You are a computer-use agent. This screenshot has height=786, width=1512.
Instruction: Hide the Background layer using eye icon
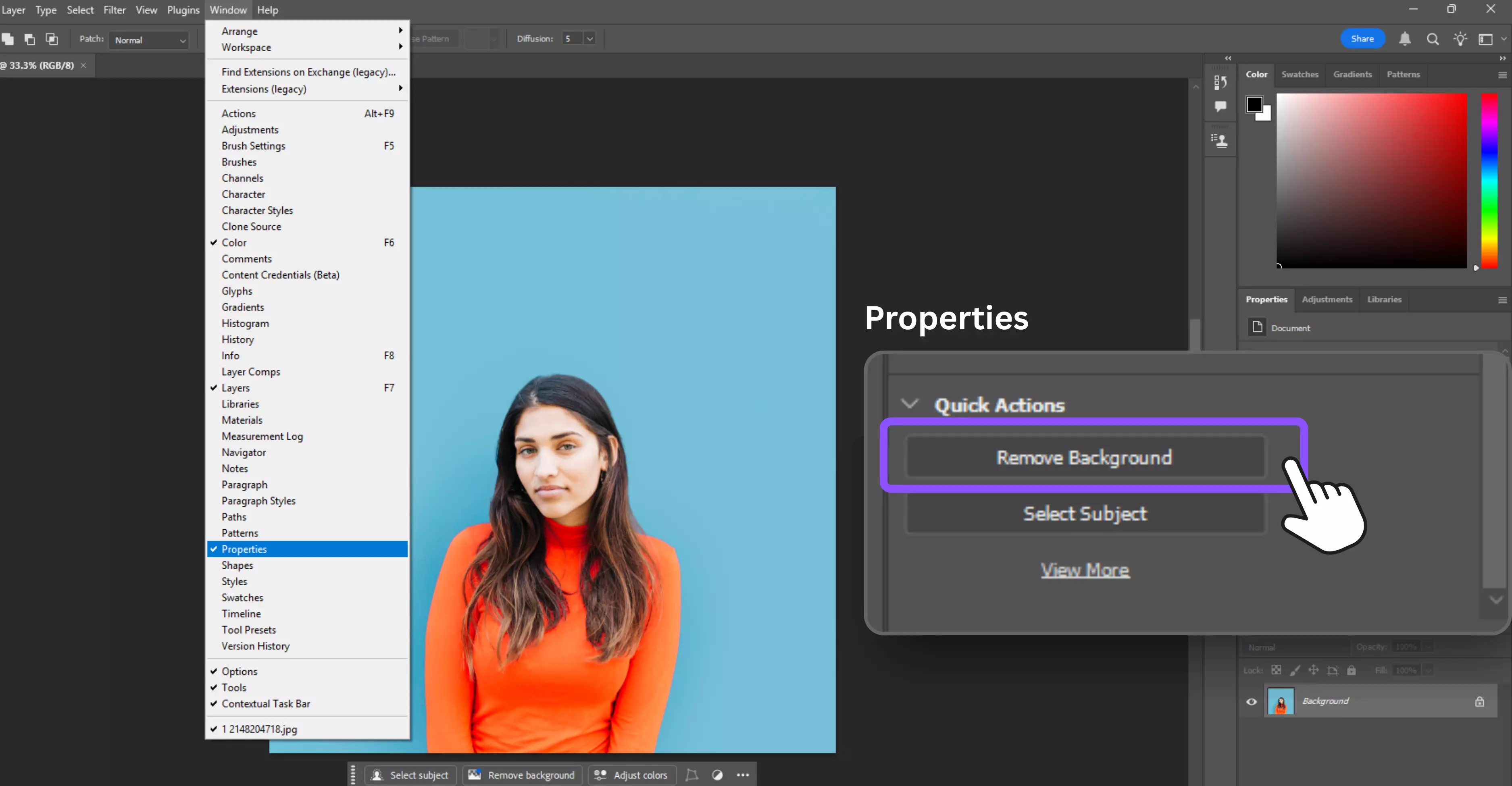1252,701
